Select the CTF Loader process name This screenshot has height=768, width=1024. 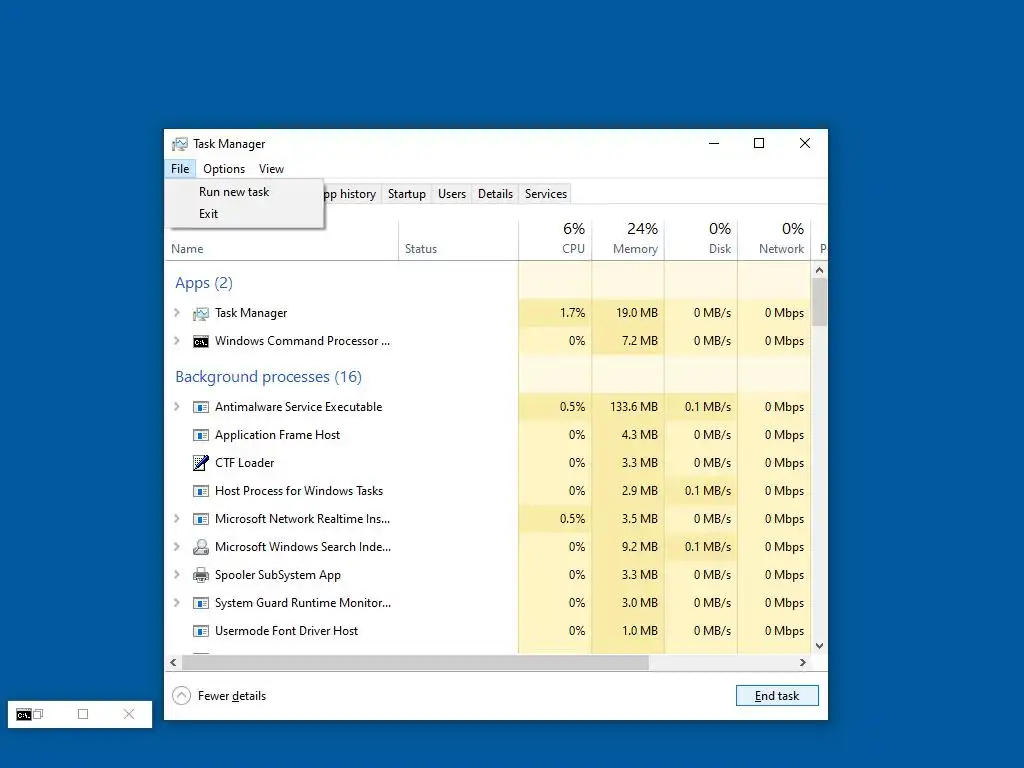pos(245,463)
